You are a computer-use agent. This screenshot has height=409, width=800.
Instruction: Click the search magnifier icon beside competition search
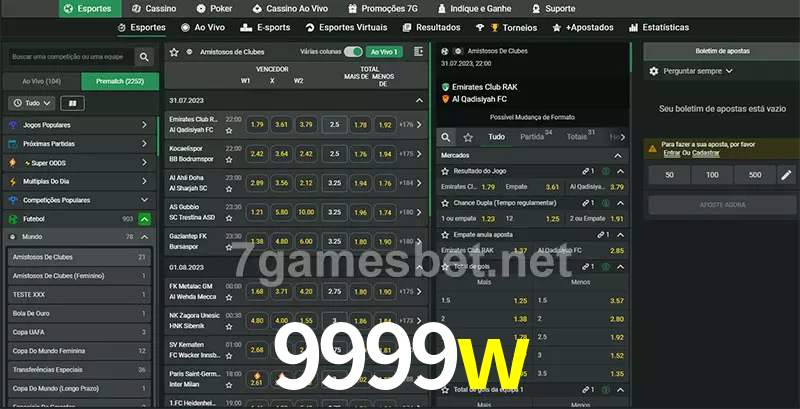coord(144,57)
